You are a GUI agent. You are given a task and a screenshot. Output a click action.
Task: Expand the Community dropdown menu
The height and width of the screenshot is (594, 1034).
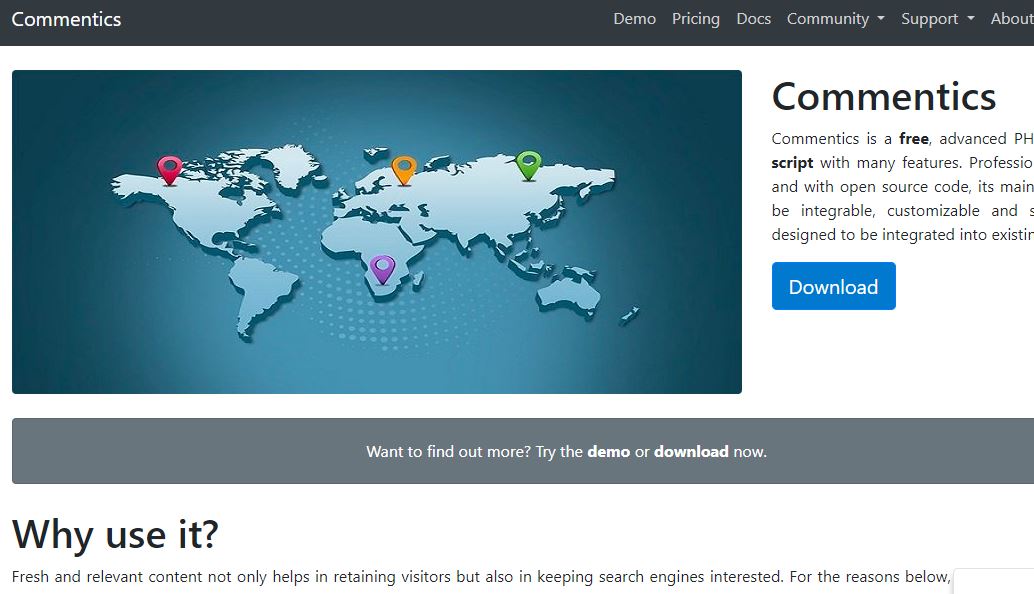(836, 19)
